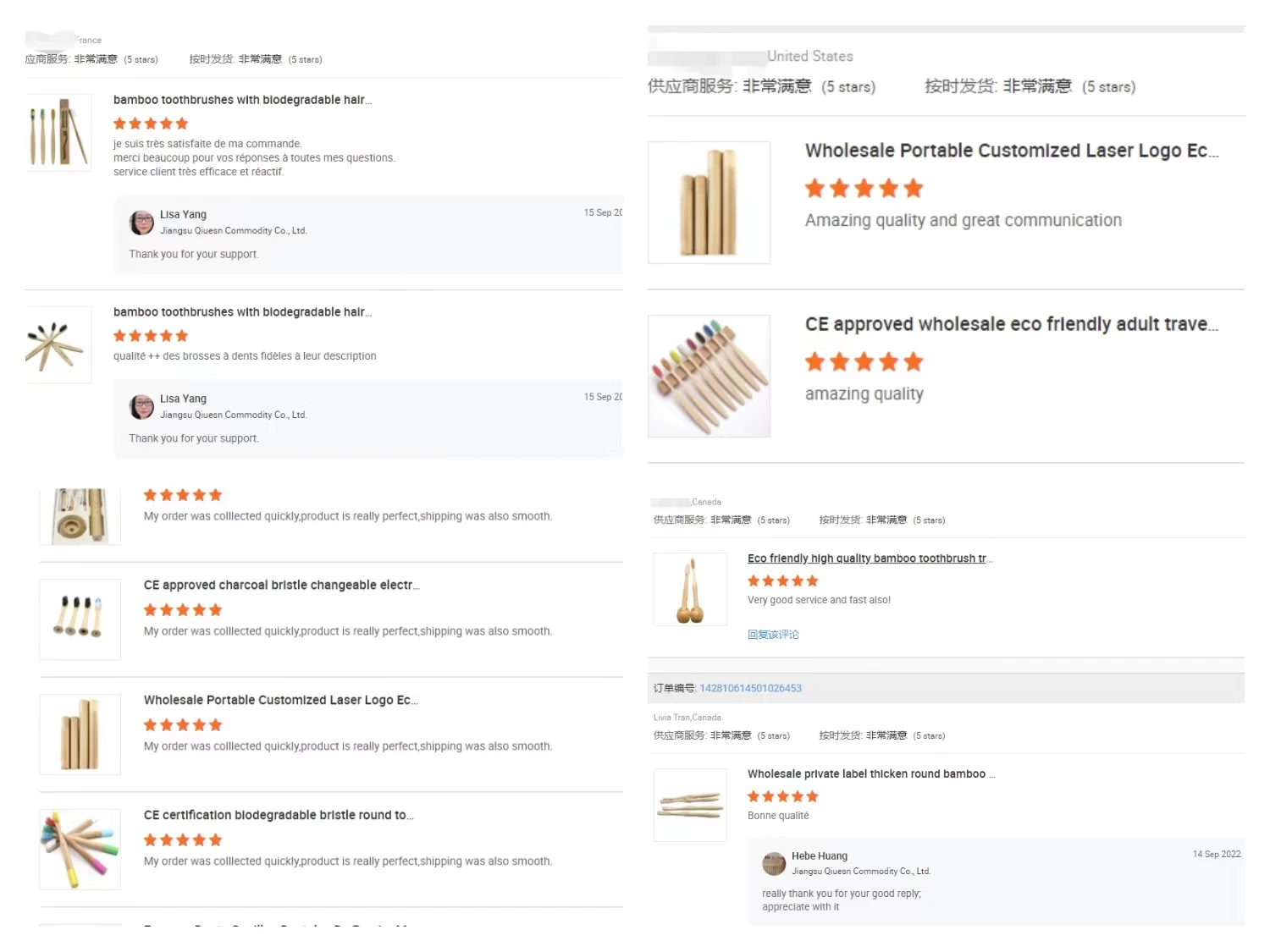Click the thumbnail beside 'Bonne qualité' review

690,805
